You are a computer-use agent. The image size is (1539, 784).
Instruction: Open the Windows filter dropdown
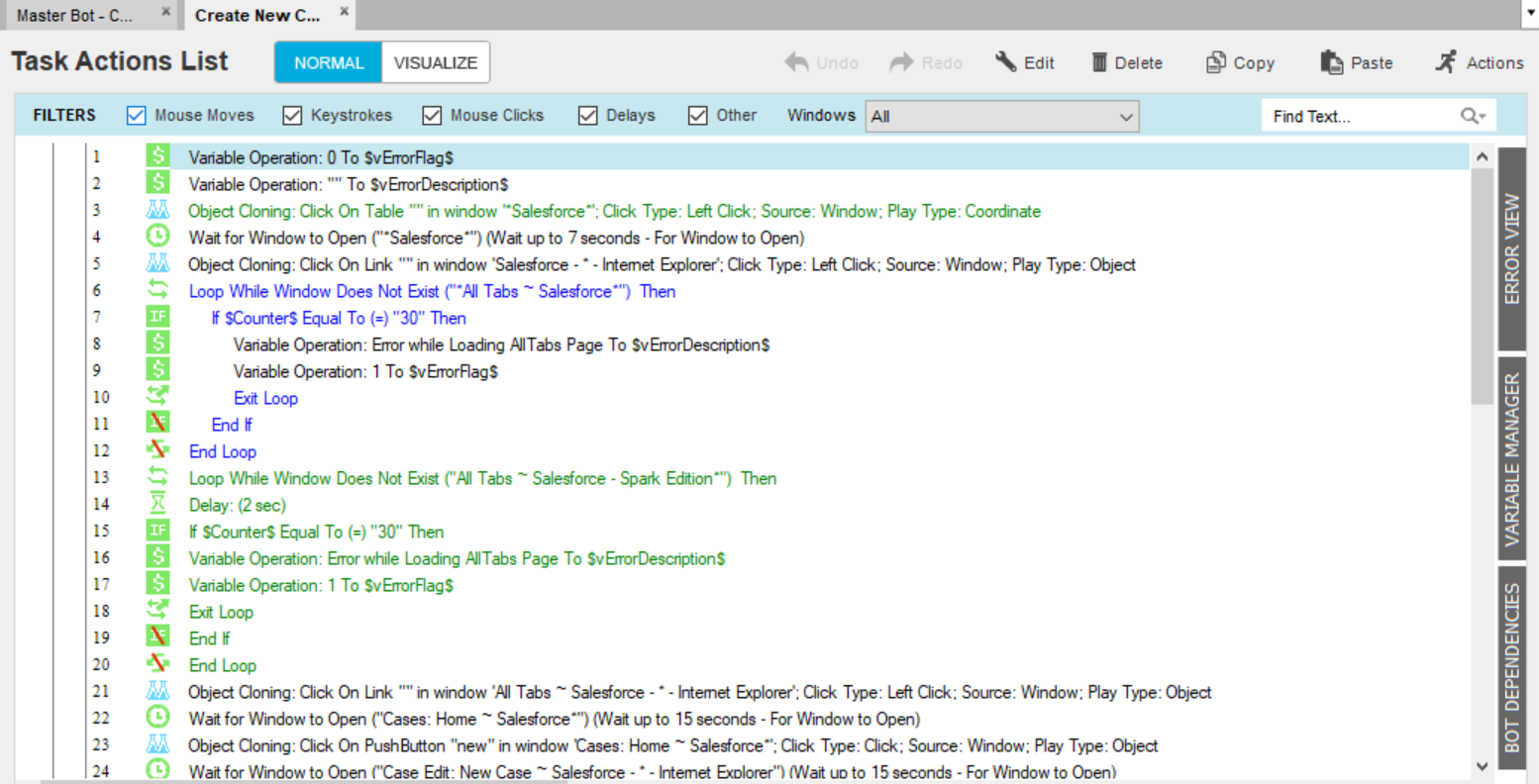click(1002, 117)
